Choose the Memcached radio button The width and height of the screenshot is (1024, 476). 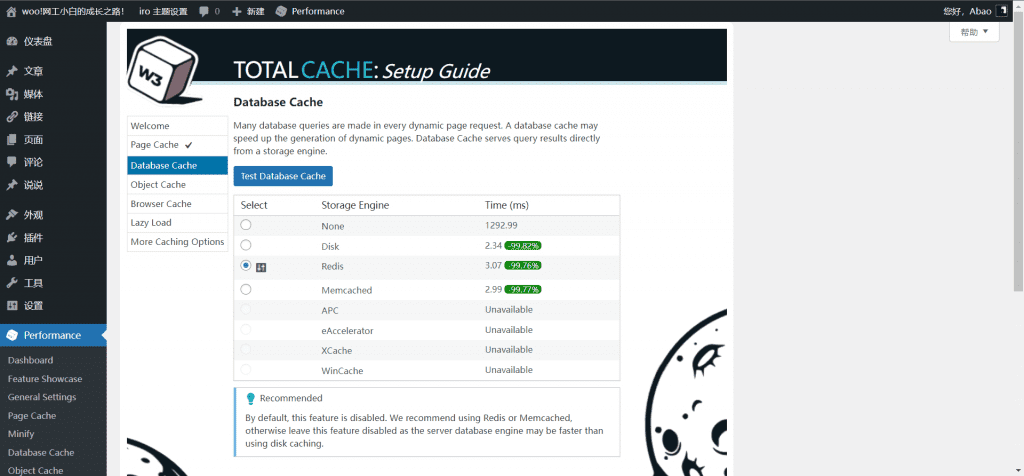[x=246, y=289]
